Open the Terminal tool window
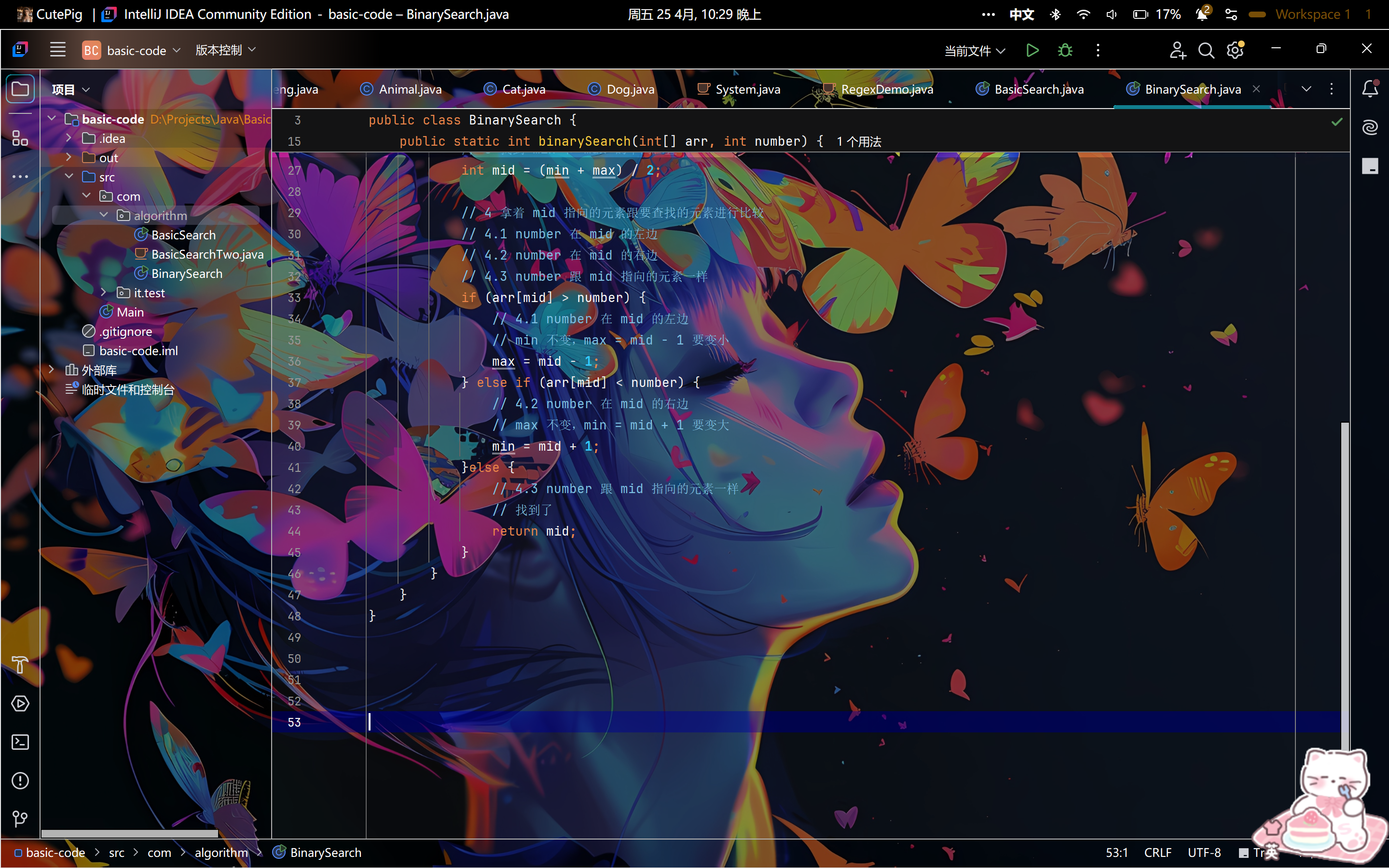1389x868 pixels. click(20, 742)
